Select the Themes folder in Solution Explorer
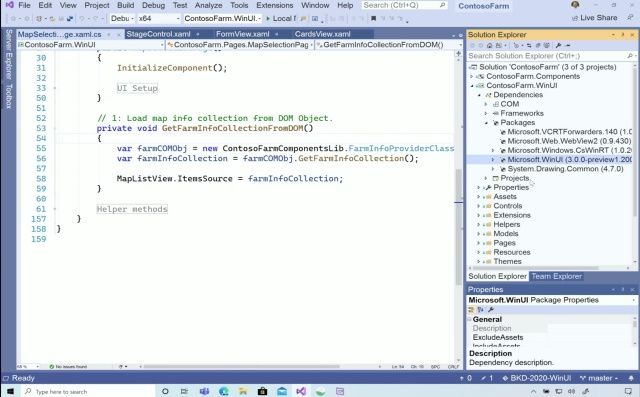 point(507,262)
